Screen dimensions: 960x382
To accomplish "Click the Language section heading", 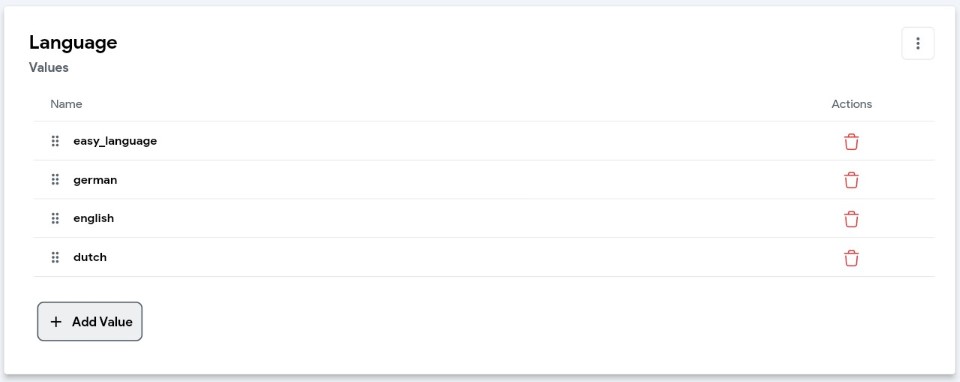I will click(x=73, y=43).
